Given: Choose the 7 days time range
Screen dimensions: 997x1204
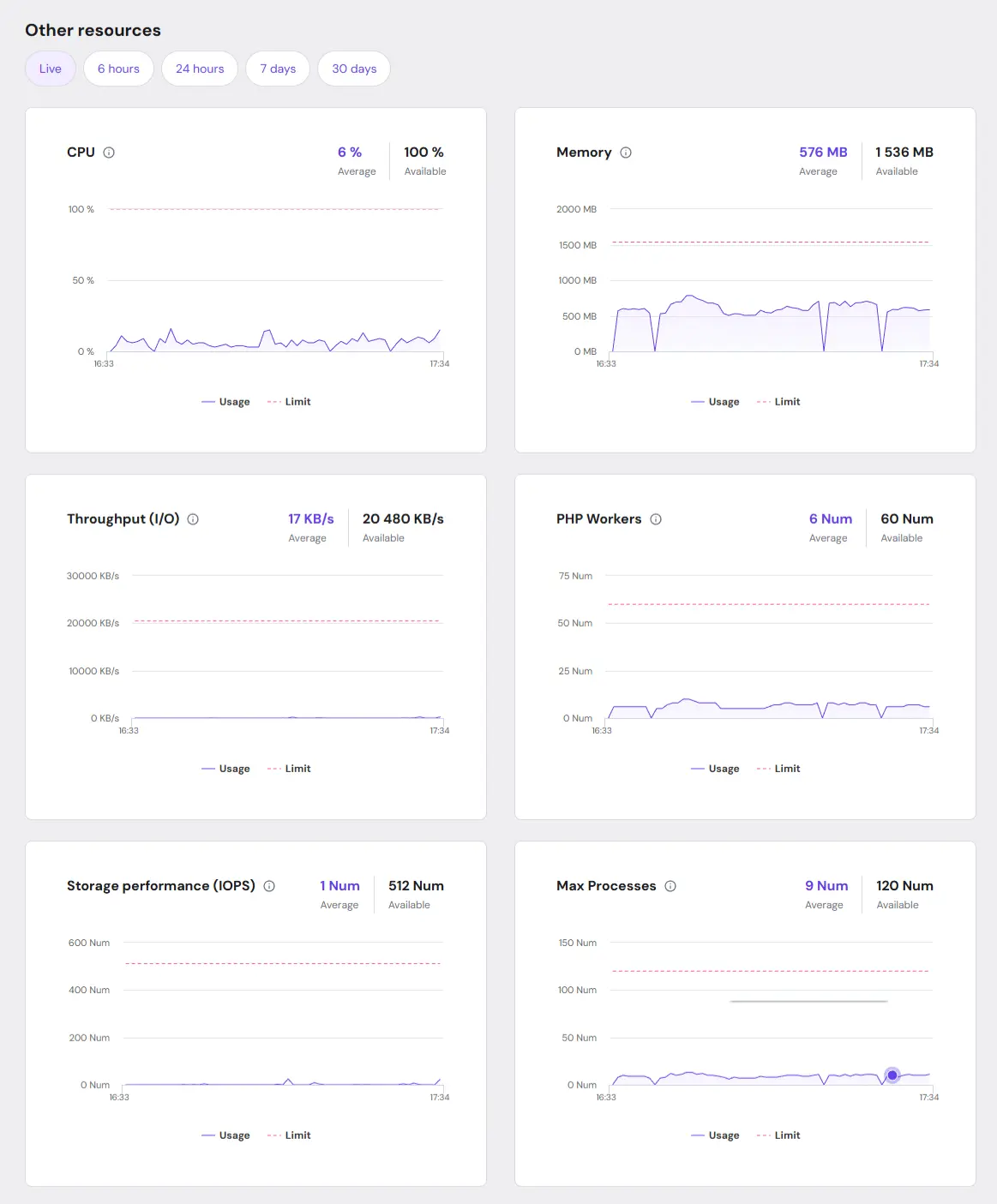Looking at the screenshot, I should [x=278, y=69].
